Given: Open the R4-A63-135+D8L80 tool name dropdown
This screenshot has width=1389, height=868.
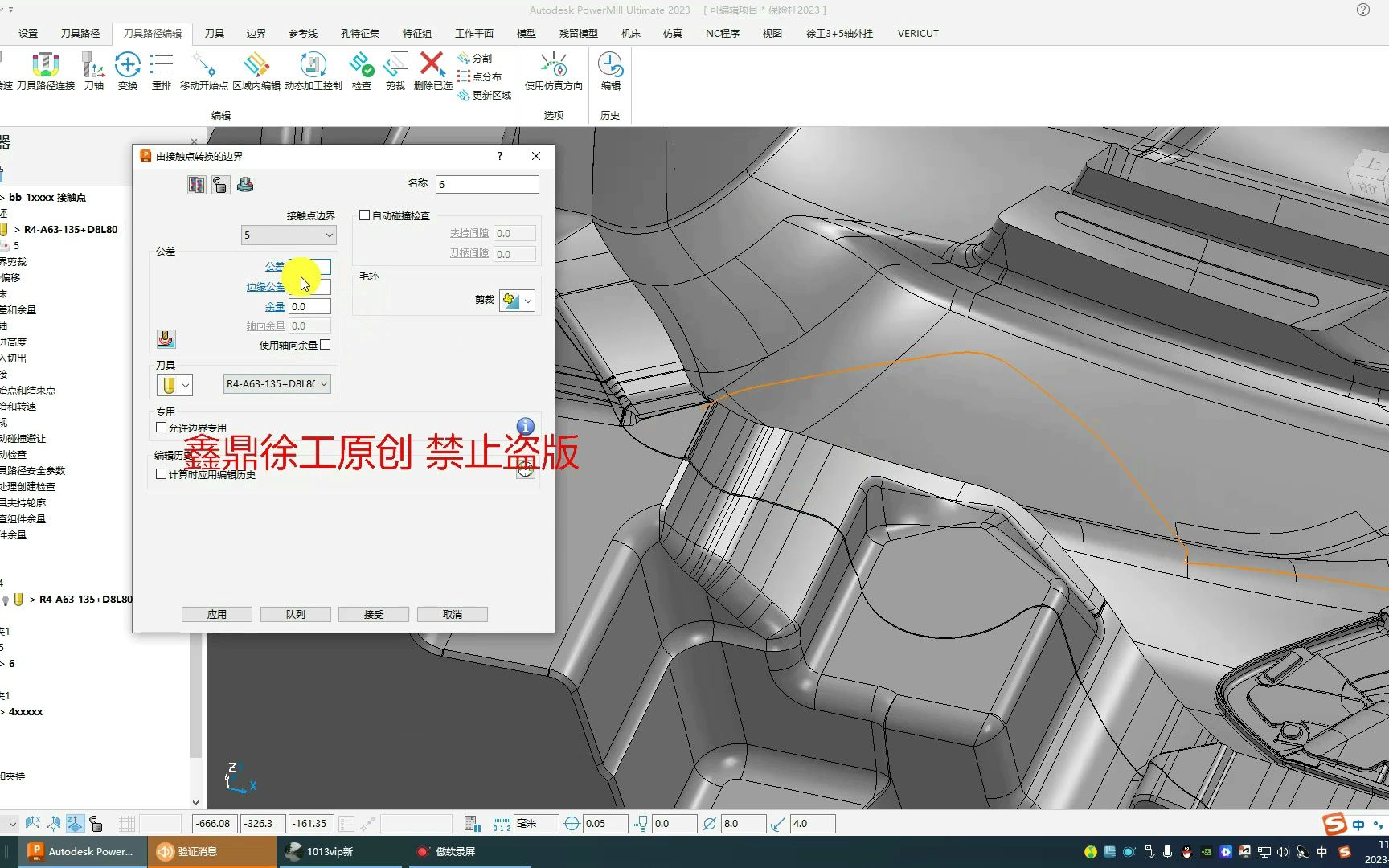Looking at the screenshot, I should tap(277, 384).
